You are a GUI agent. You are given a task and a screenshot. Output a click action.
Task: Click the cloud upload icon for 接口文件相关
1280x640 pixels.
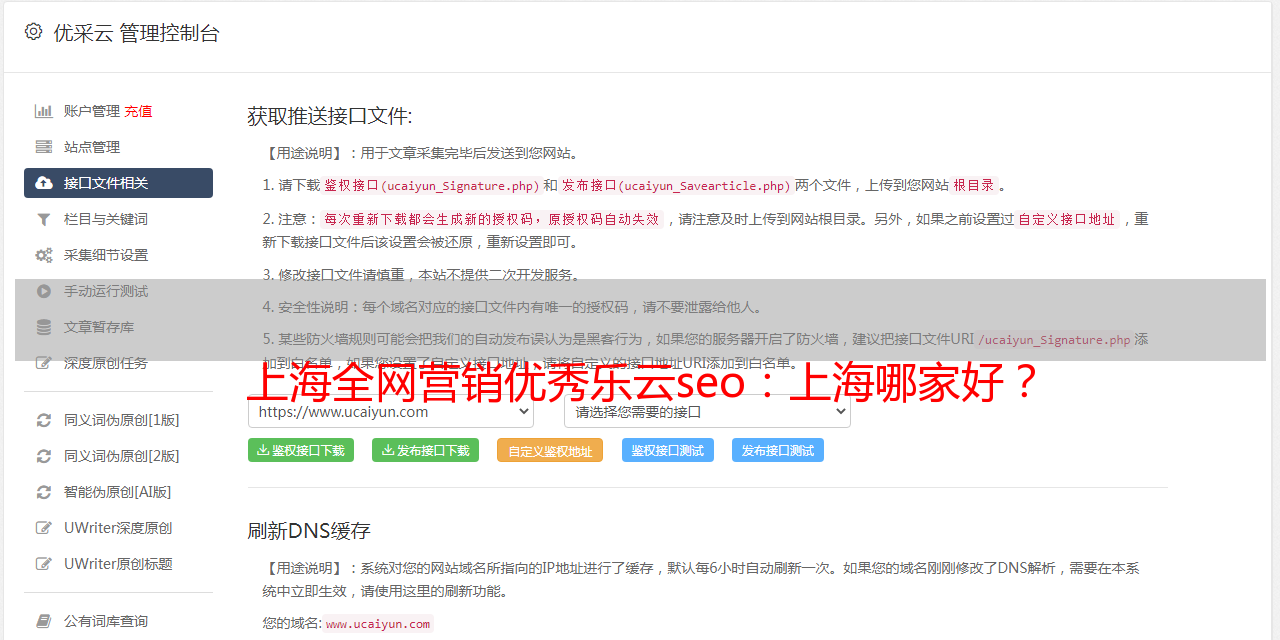(x=44, y=183)
